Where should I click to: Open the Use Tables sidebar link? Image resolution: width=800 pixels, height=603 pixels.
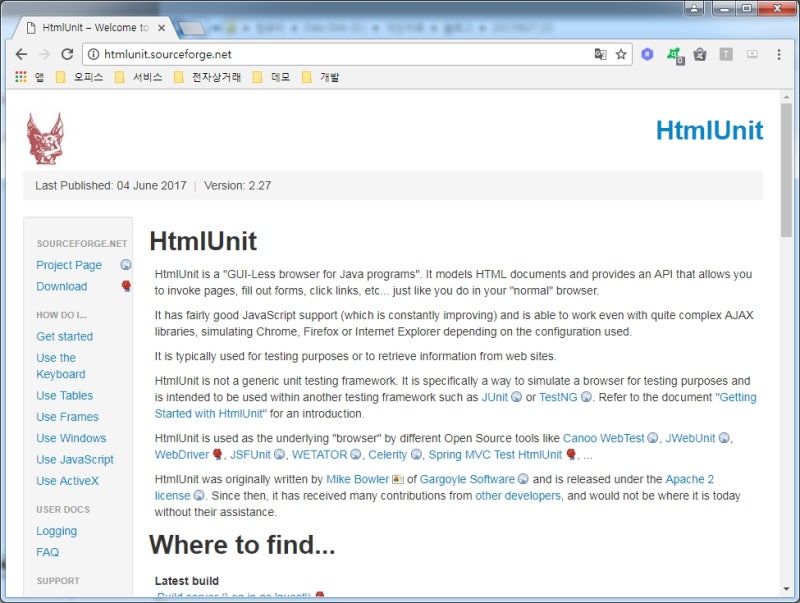pyautogui.click(x=64, y=396)
